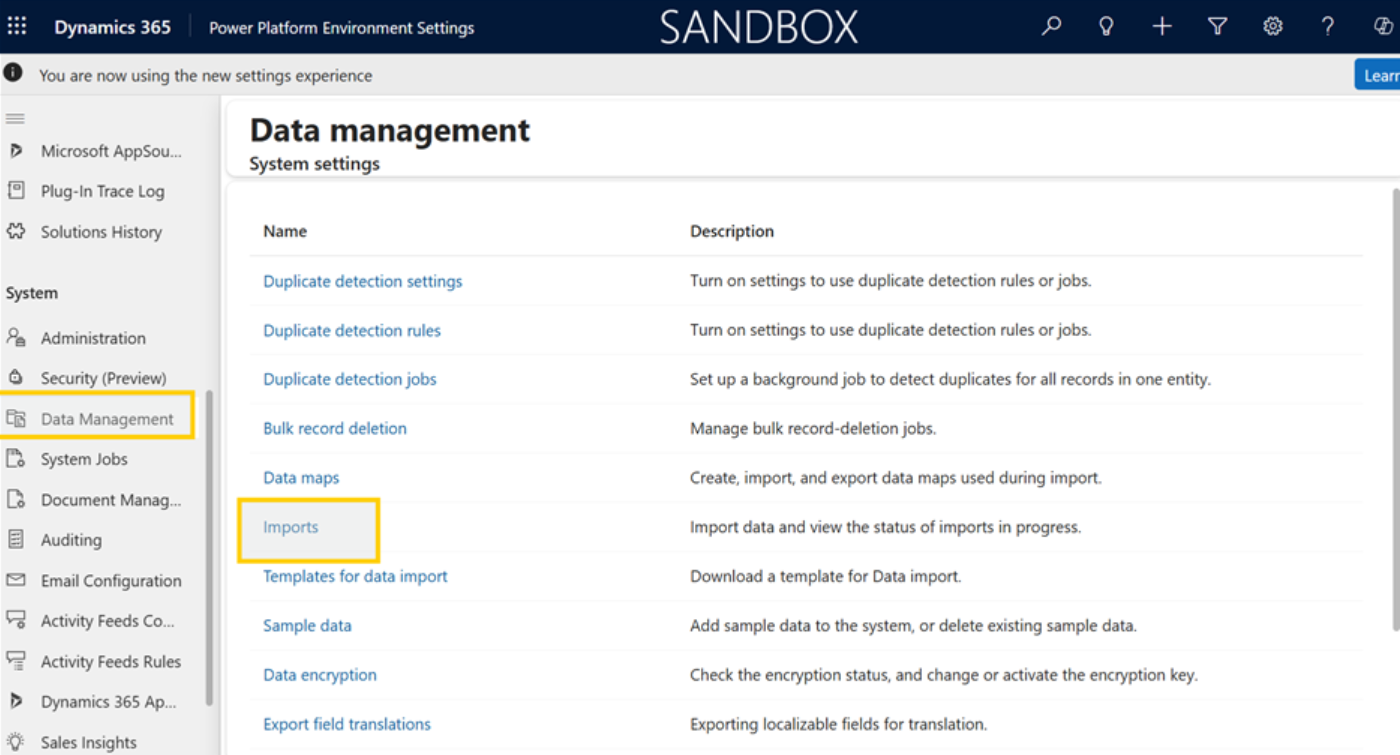The width and height of the screenshot is (1400, 755).
Task: Click the Document Management icon
Action: coord(15,499)
